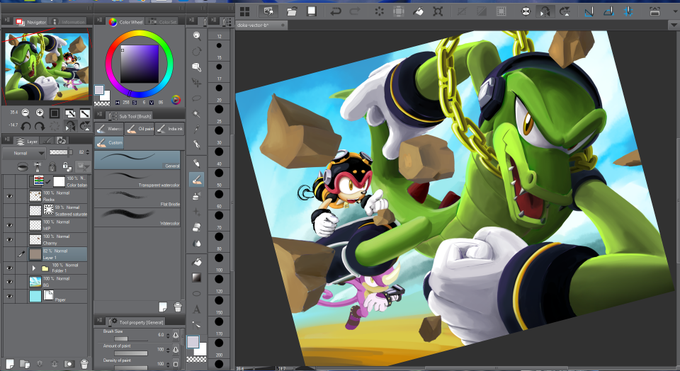The width and height of the screenshot is (680, 371).
Task: Hide the Folder 1 layer group
Action: (10, 268)
